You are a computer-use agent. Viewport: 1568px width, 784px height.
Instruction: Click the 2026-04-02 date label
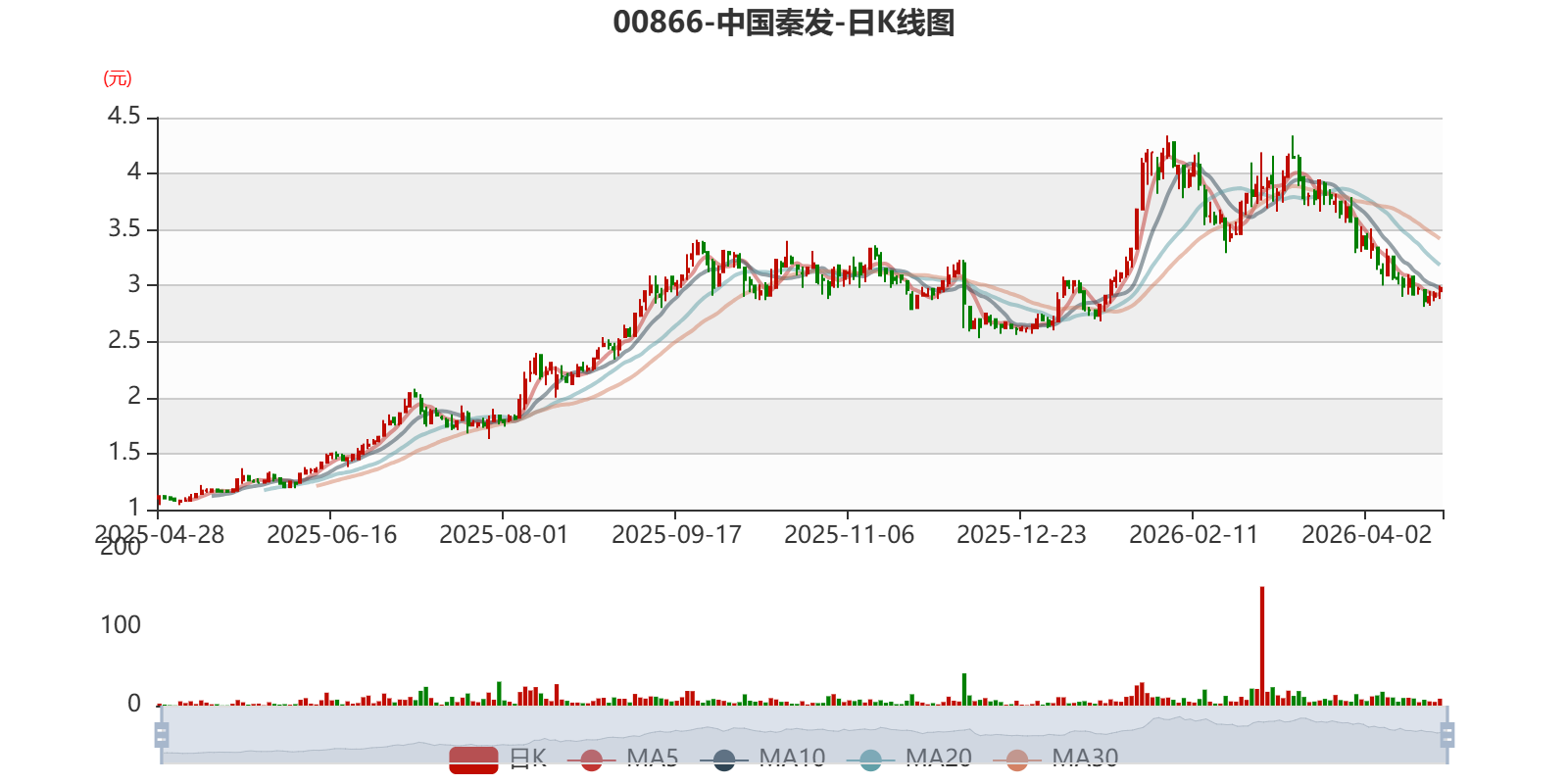pos(1366,534)
